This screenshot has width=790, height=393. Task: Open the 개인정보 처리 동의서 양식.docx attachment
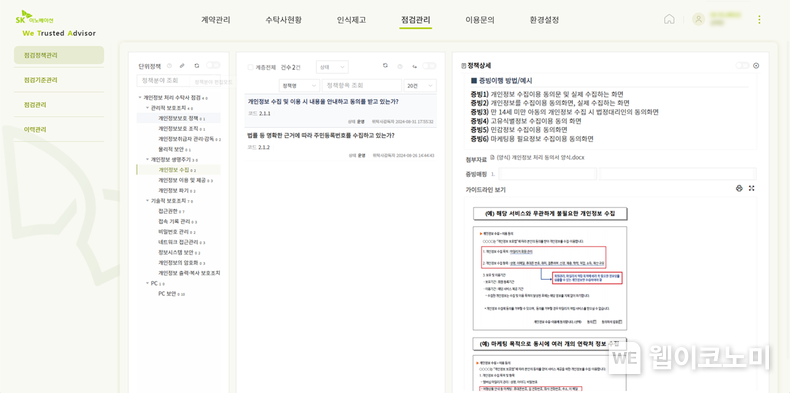(x=541, y=158)
